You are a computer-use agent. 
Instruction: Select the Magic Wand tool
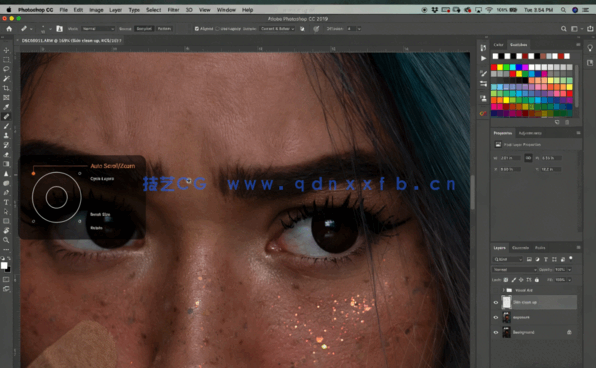(6, 79)
